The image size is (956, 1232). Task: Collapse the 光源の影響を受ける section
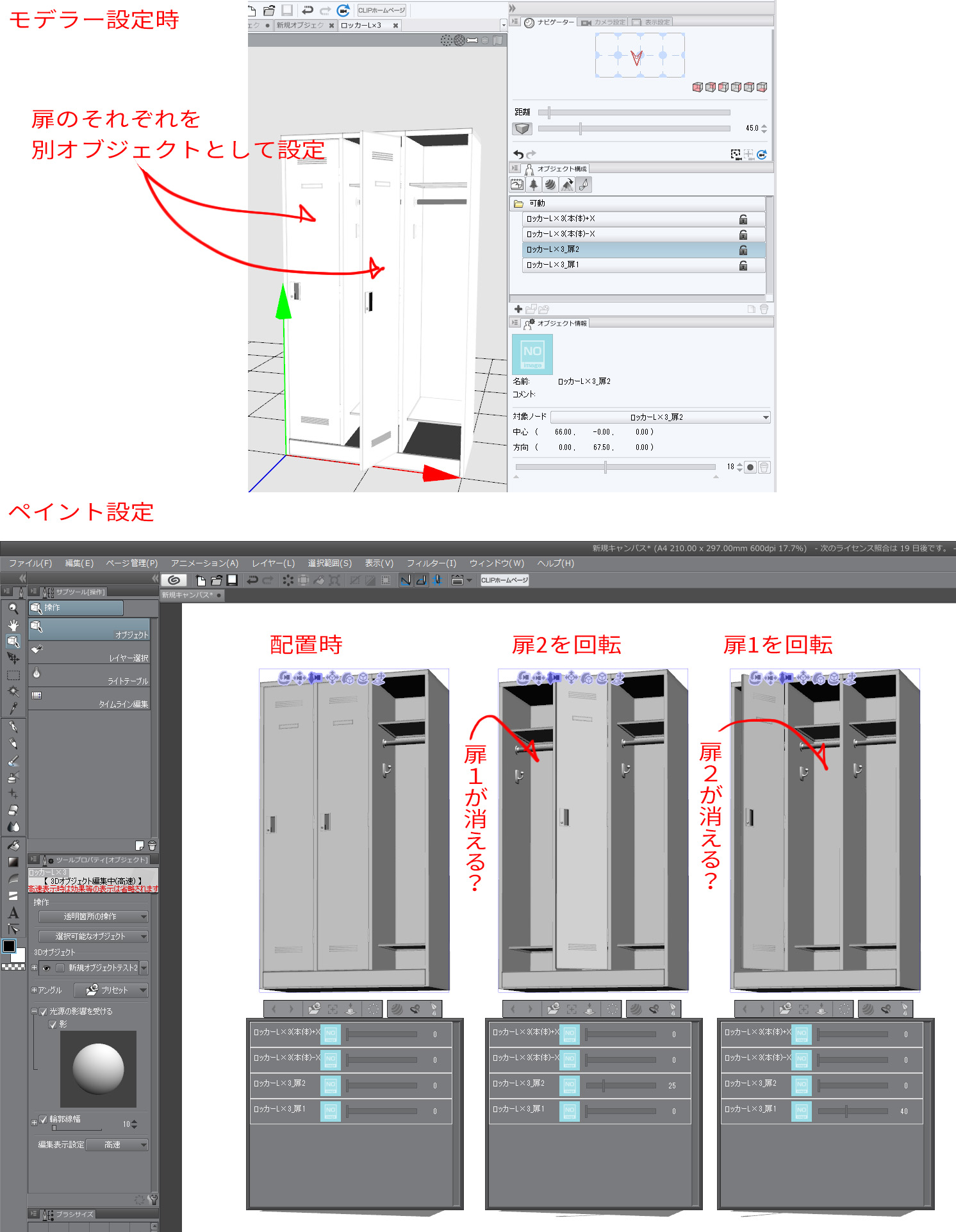[34, 1011]
